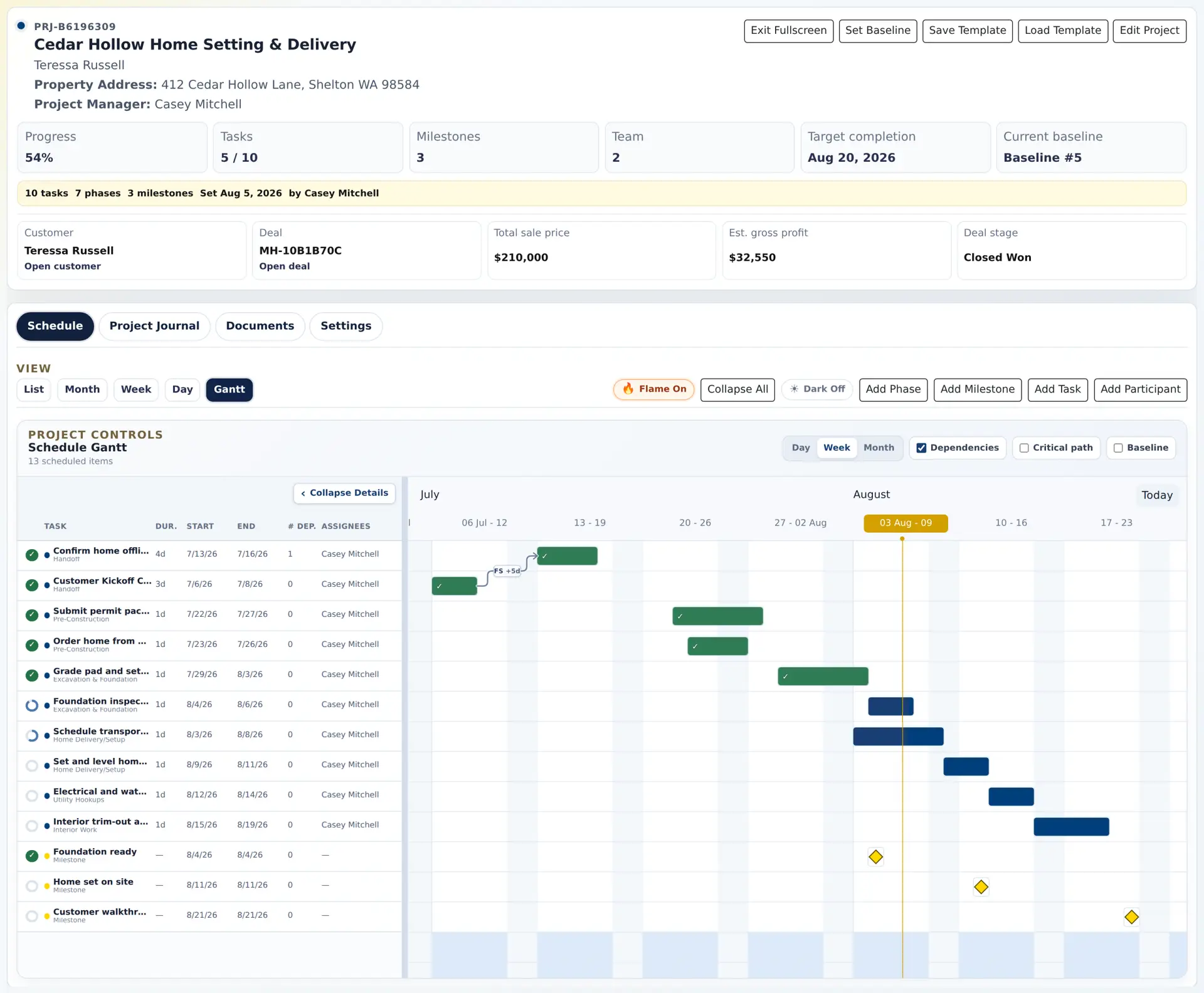The width and height of the screenshot is (1204, 993).
Task: Toggle the Flame On button
Action: (653, 389)
